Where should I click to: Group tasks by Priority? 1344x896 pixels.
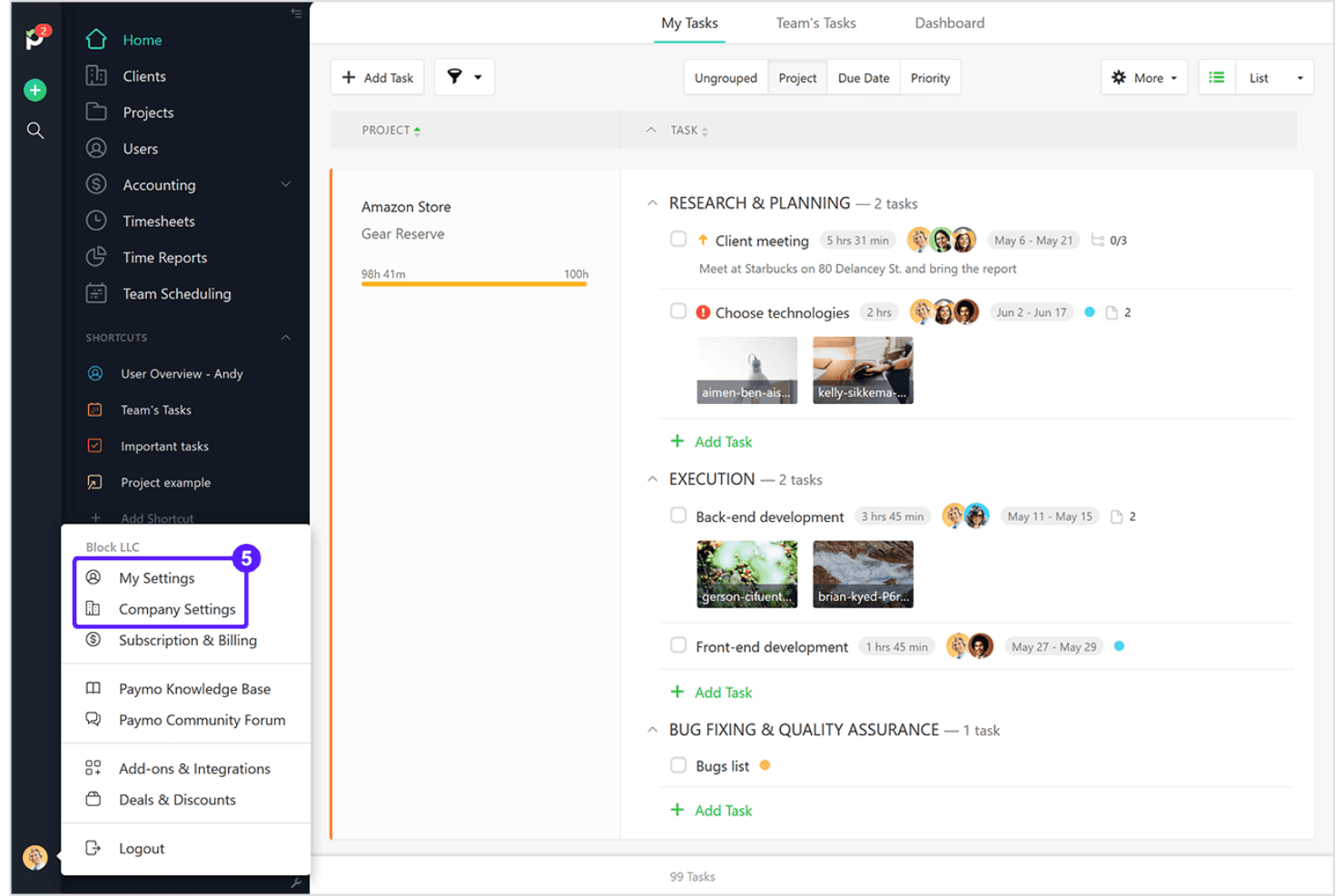930,78
